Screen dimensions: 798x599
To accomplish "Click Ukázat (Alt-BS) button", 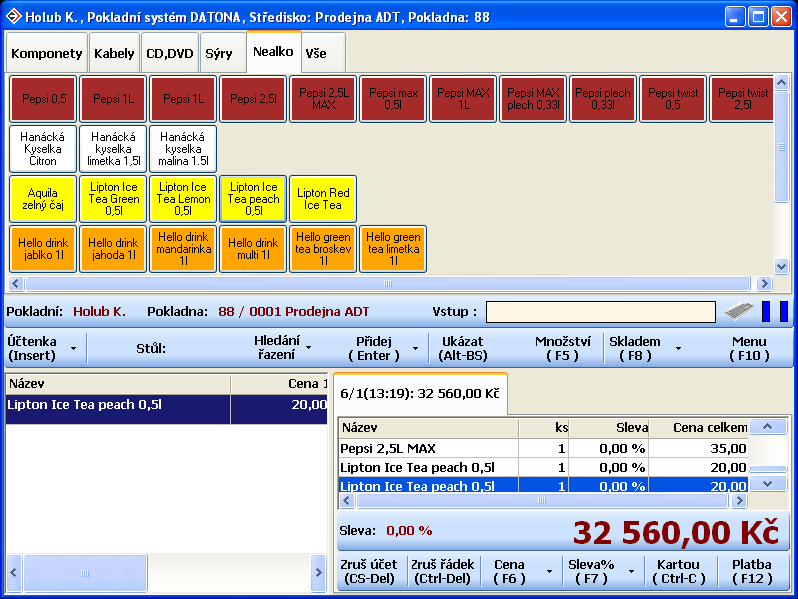I will coord(463,349).
